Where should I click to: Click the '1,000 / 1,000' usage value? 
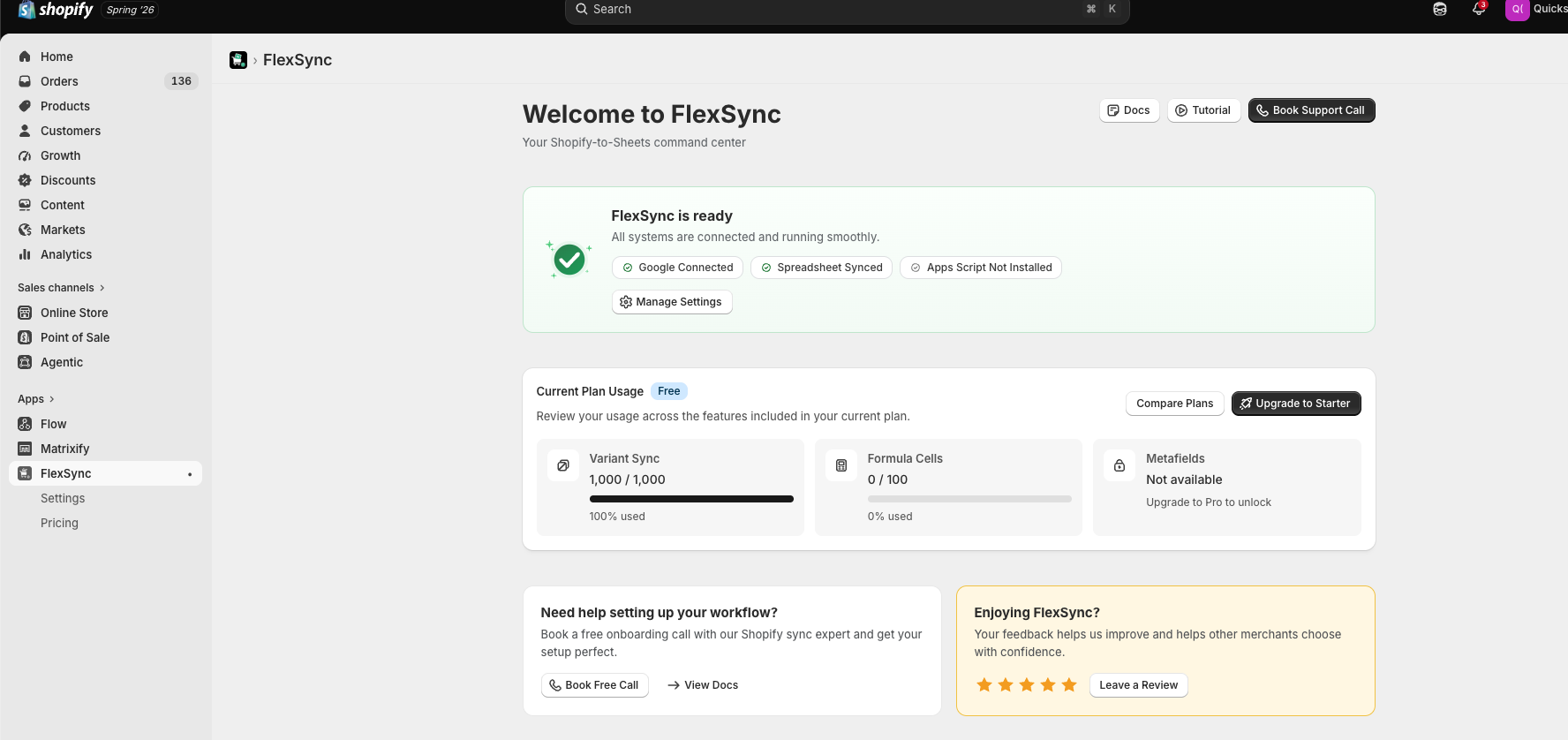628,479
